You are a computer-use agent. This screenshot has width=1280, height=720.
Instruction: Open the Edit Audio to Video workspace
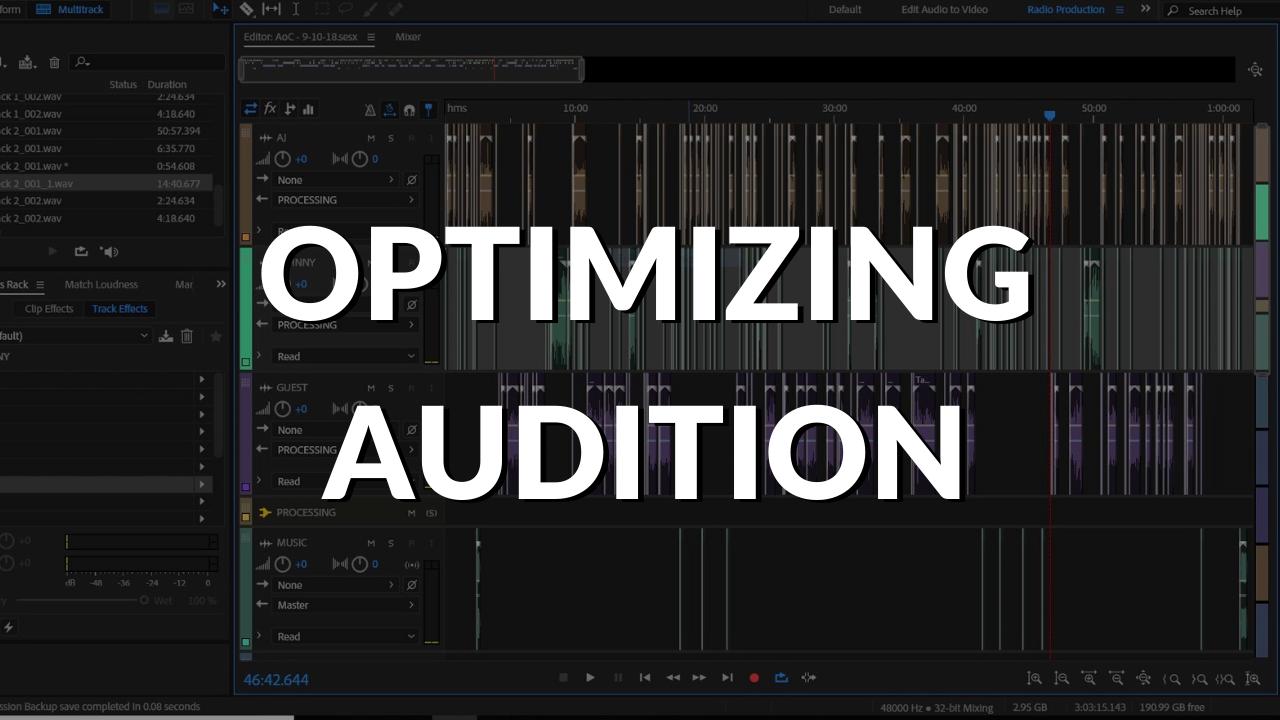pyautogui.click(x=944, y=9)
